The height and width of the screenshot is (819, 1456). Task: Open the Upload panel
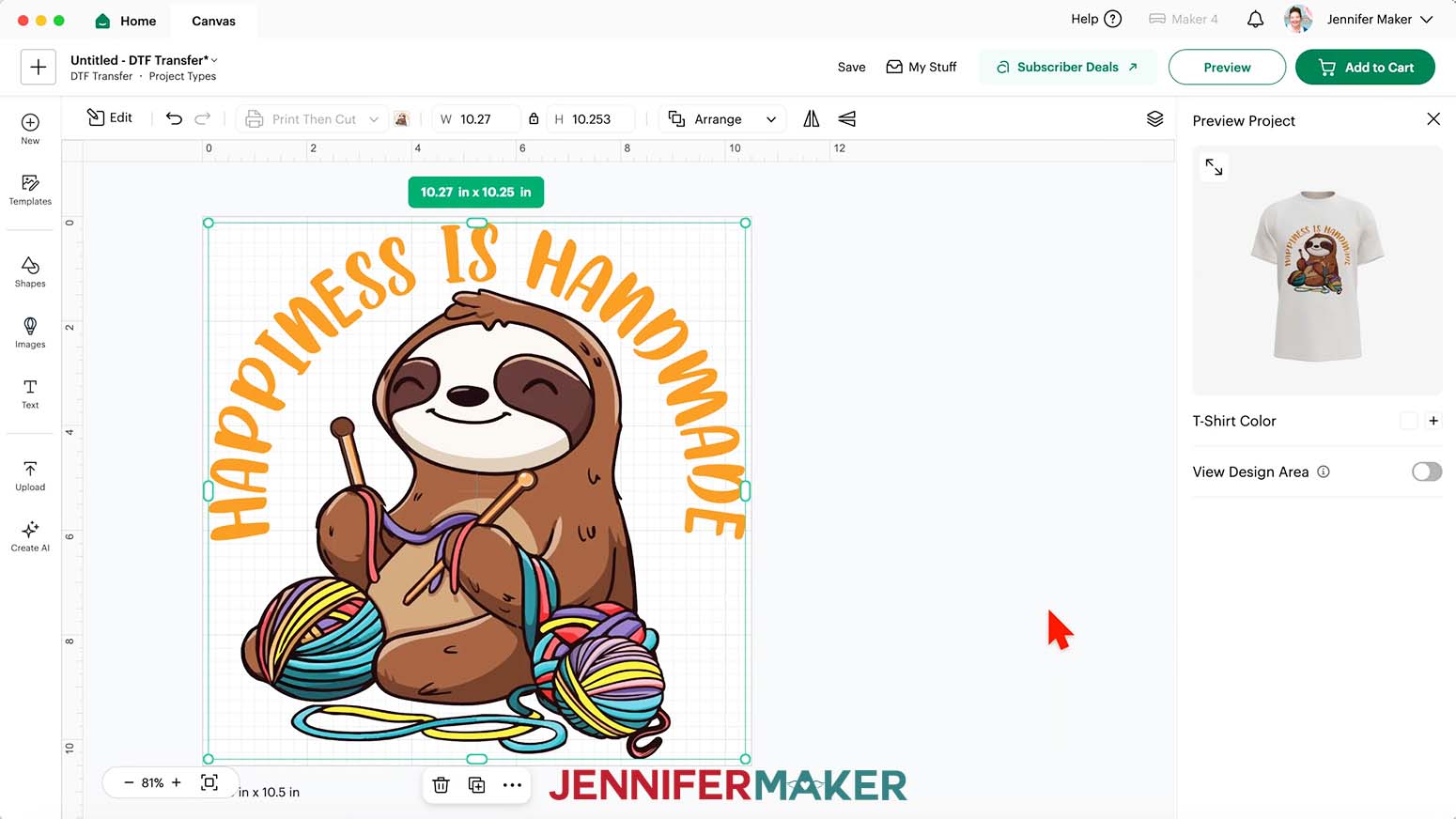[x=30, y=475]
